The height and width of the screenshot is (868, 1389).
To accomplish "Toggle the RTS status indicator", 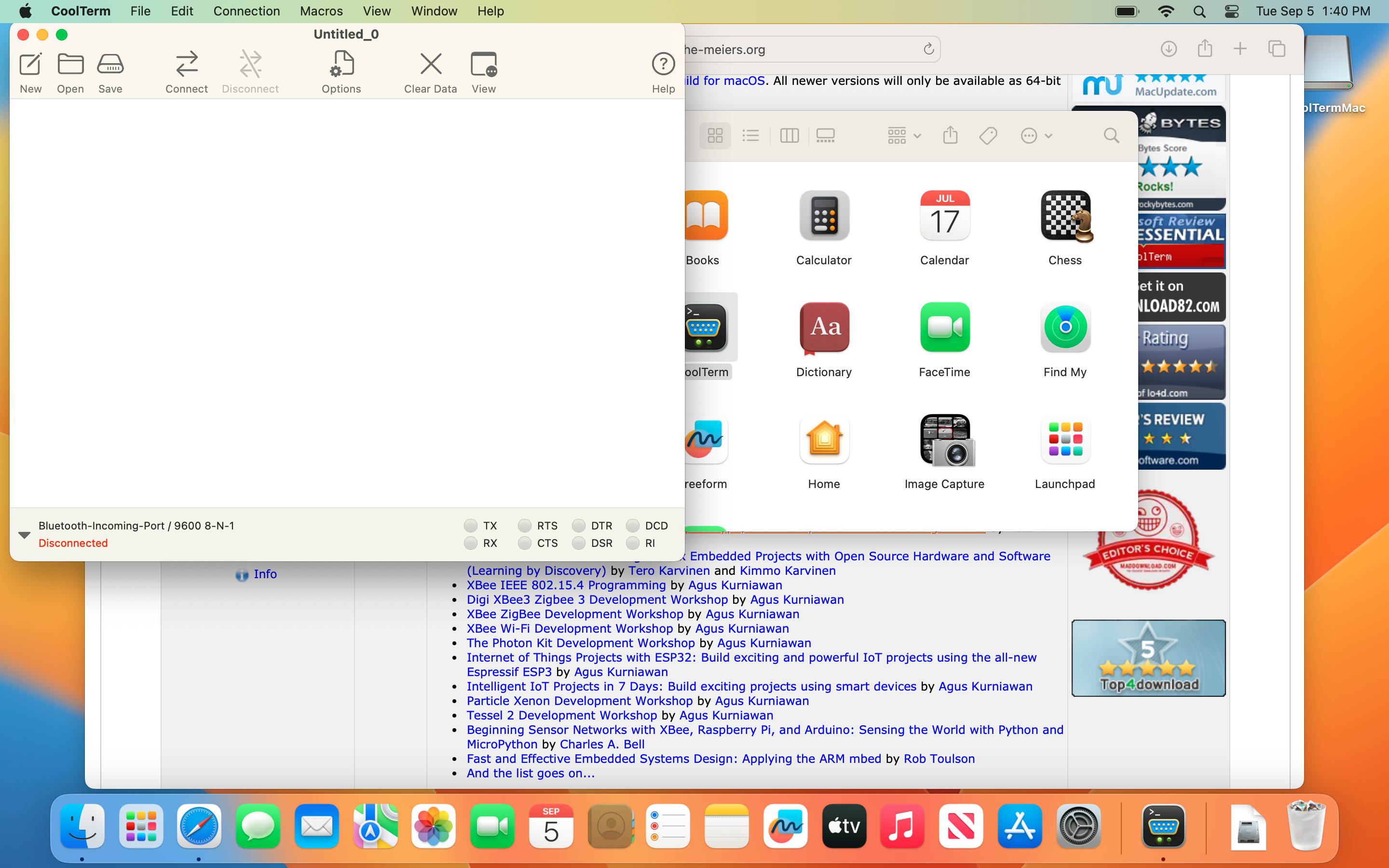I will pyautogui.click(x=524, y=526).
